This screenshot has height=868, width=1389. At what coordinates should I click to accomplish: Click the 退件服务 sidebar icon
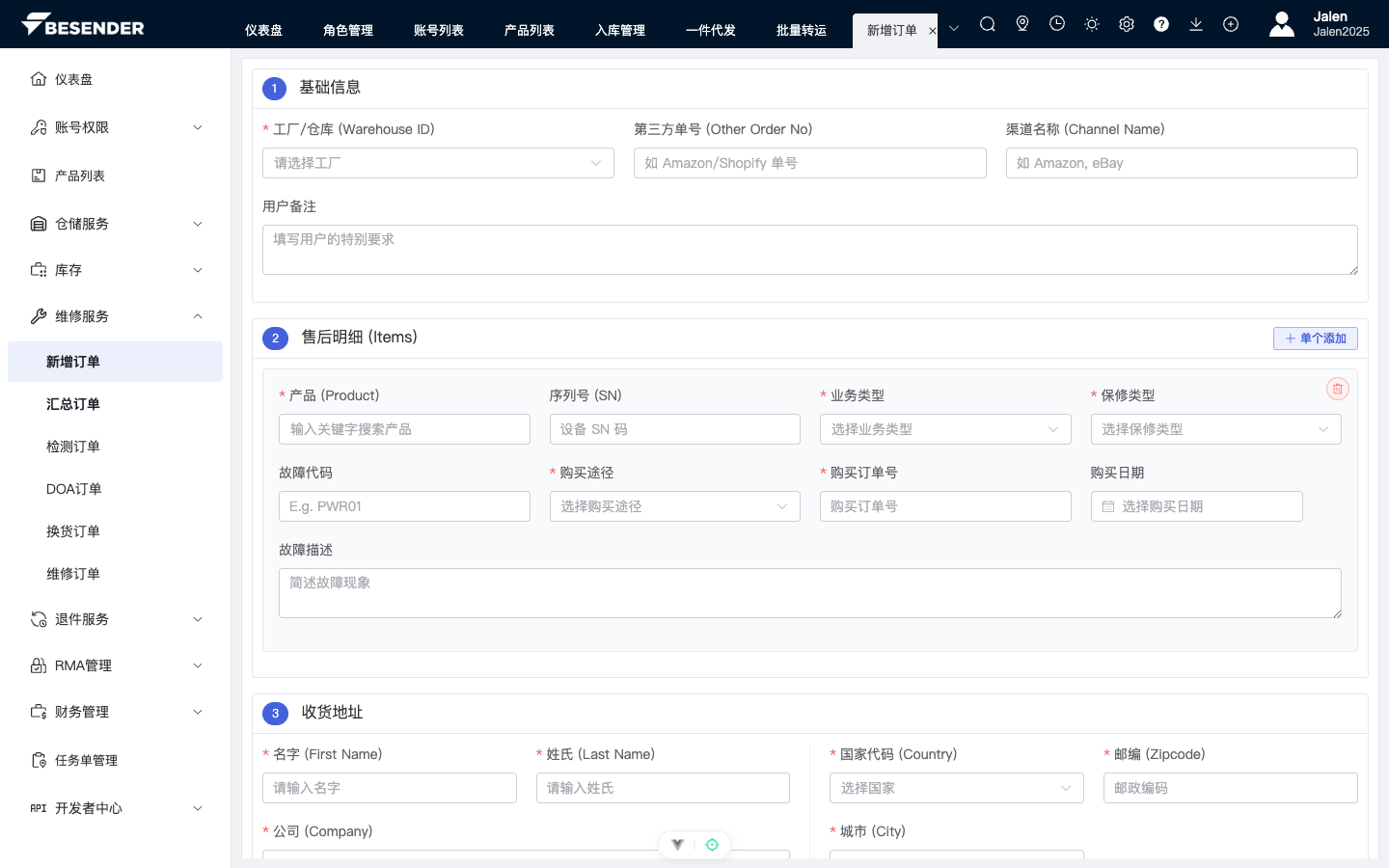39,619
